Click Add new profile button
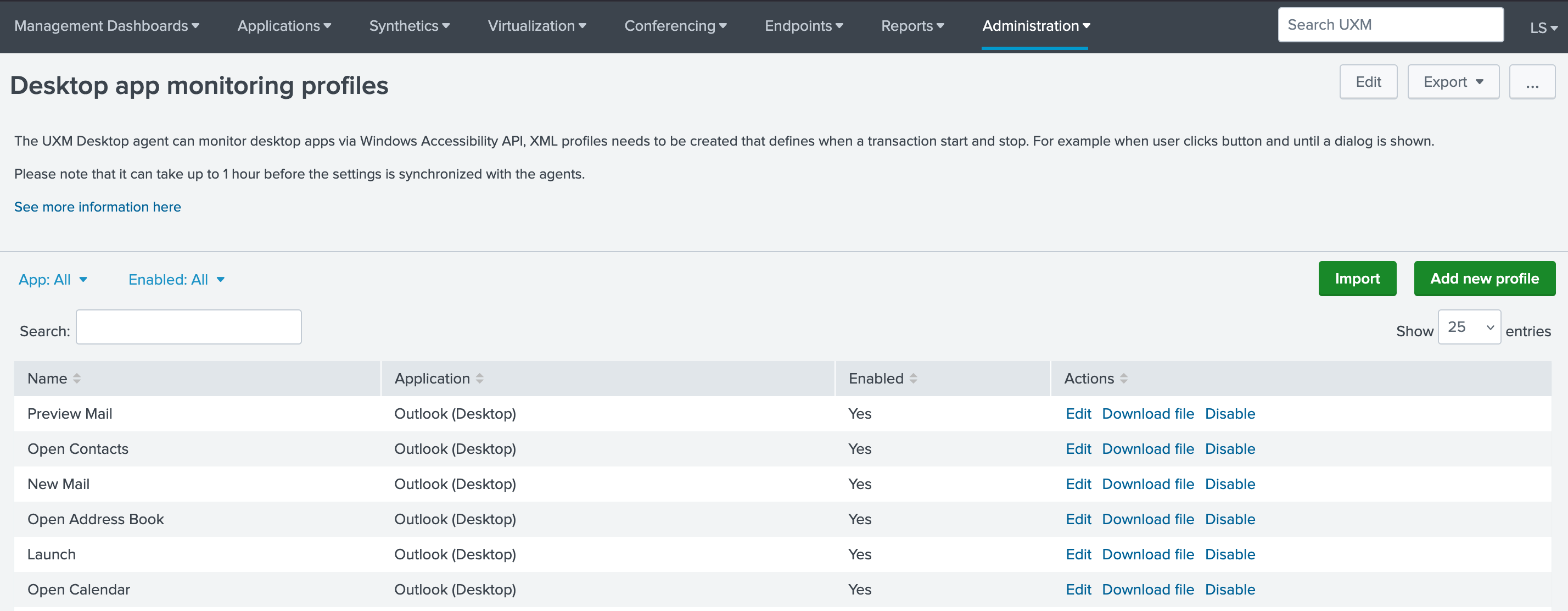The image size is (1568, 611). point(1484,279)
